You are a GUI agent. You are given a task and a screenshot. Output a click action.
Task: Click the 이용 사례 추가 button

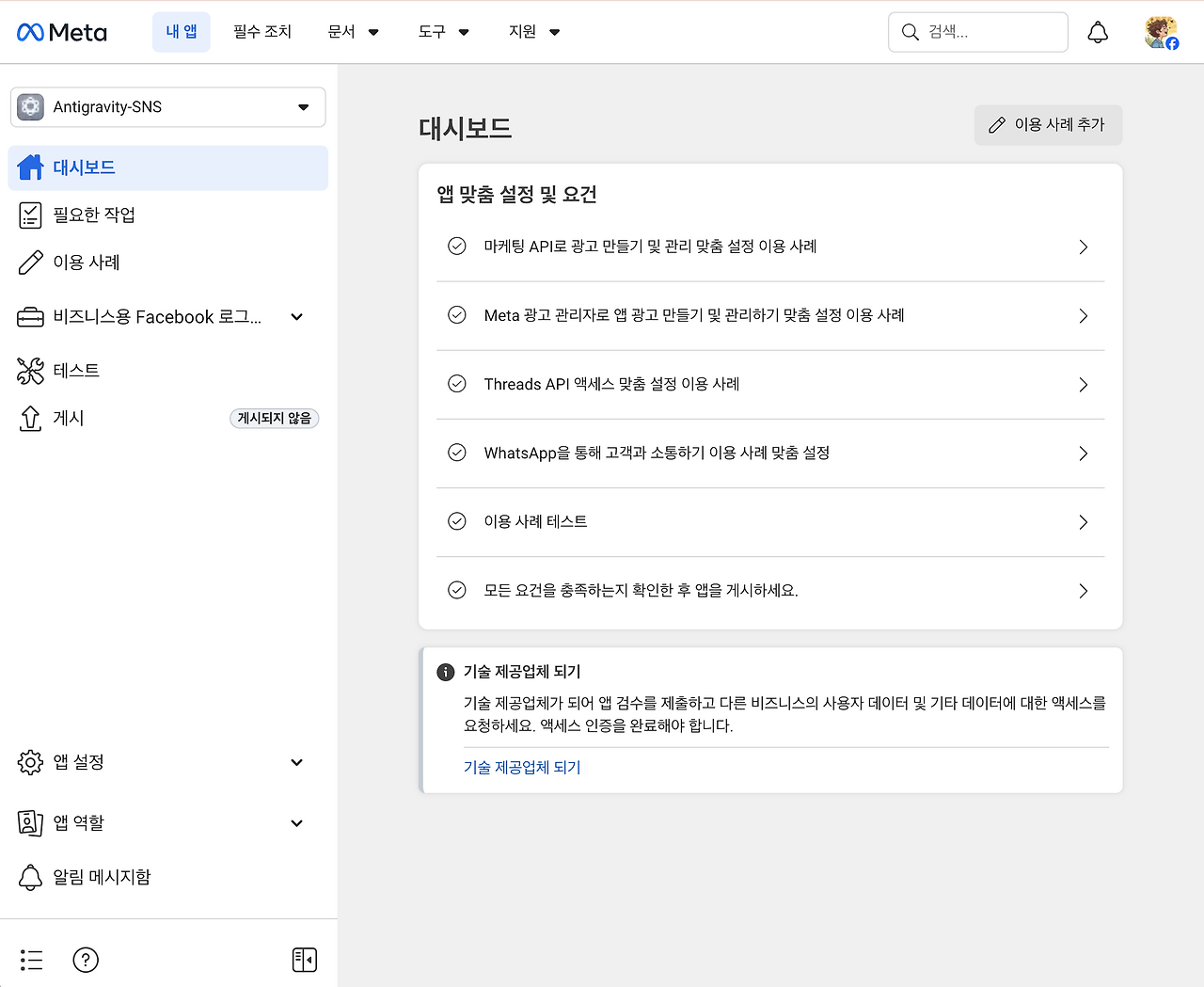(1048, 125)
